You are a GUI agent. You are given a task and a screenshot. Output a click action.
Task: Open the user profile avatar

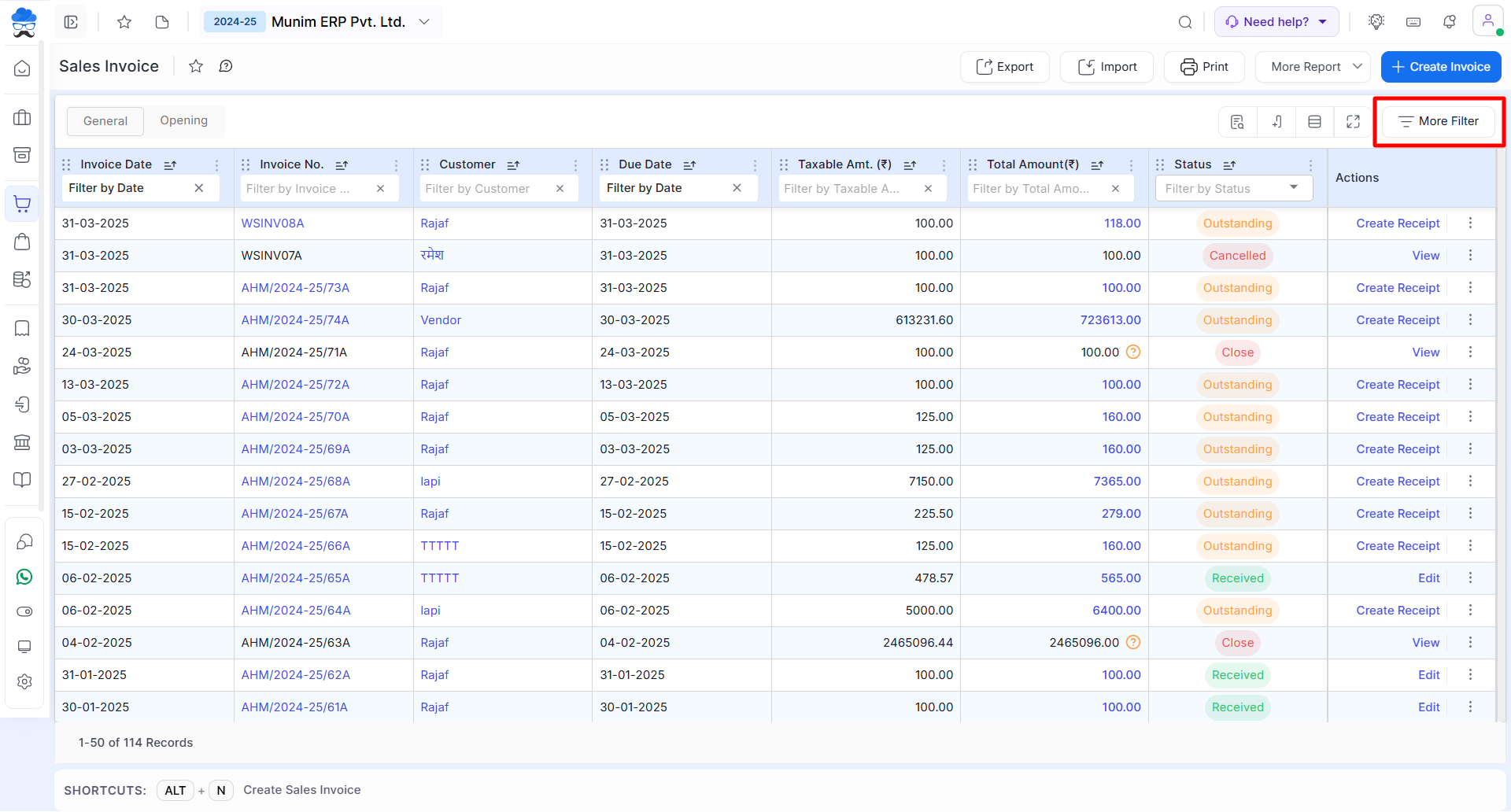click(1487, 21)
